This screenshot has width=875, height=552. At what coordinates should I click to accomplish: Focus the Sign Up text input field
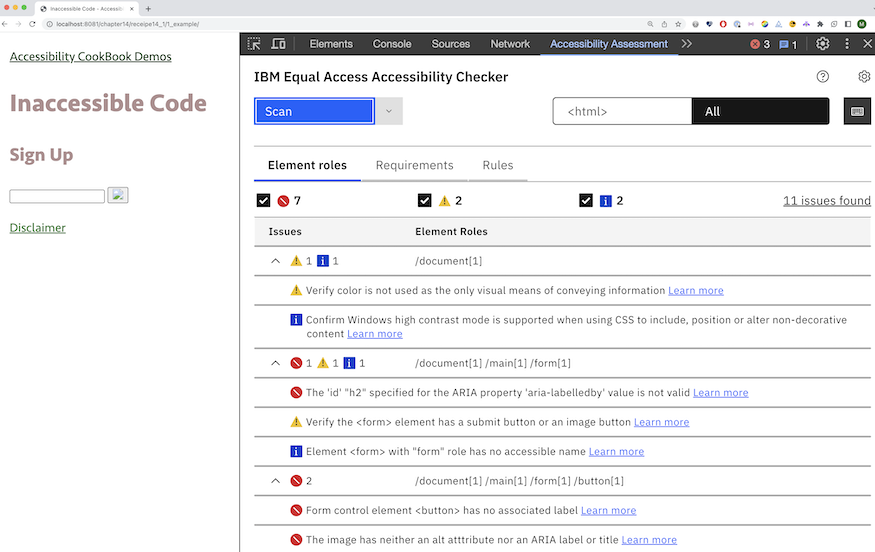click(x=57, y=196)
